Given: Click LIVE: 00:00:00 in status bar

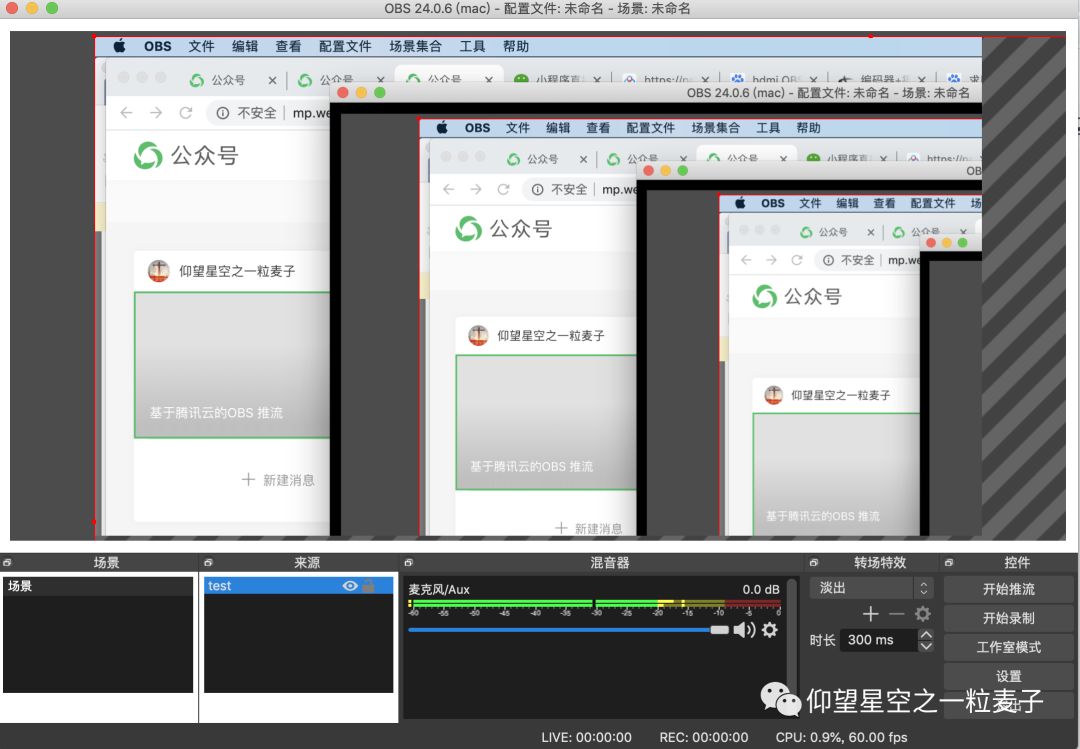Looking at the screenshot, I should click(586, 737).
